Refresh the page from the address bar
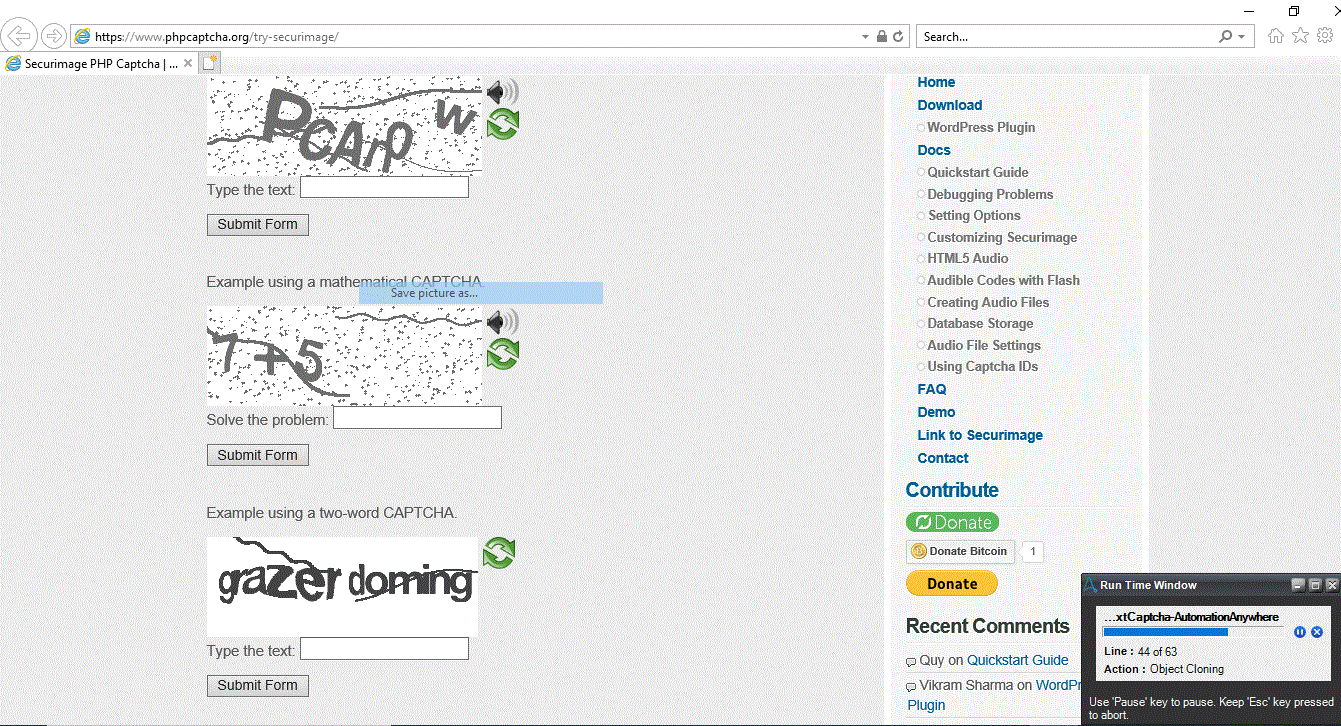 point(898,36)
